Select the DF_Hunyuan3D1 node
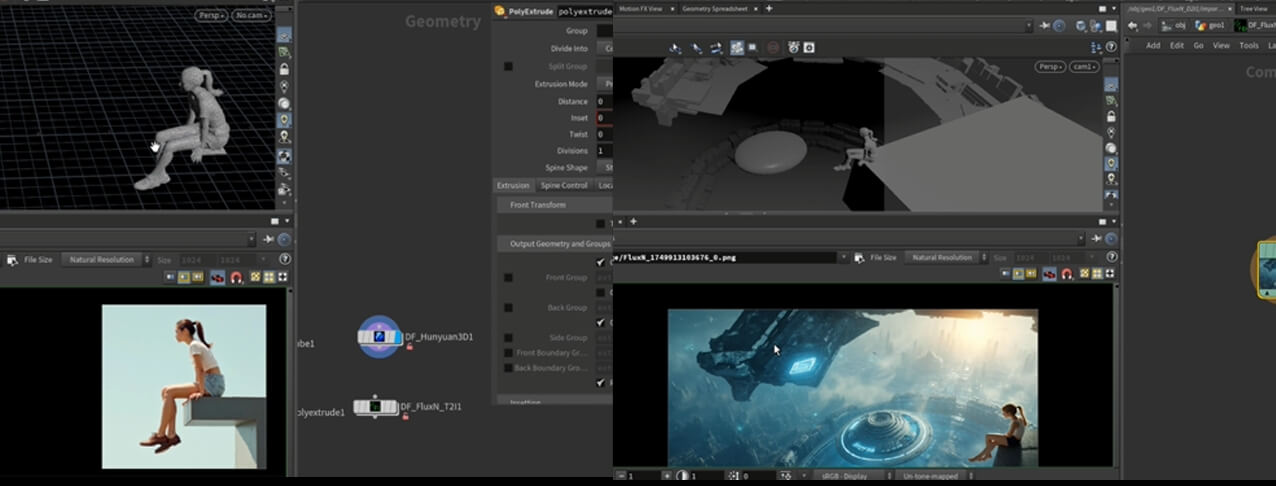This screenshot has width=1276, height=486. point(379,337)
